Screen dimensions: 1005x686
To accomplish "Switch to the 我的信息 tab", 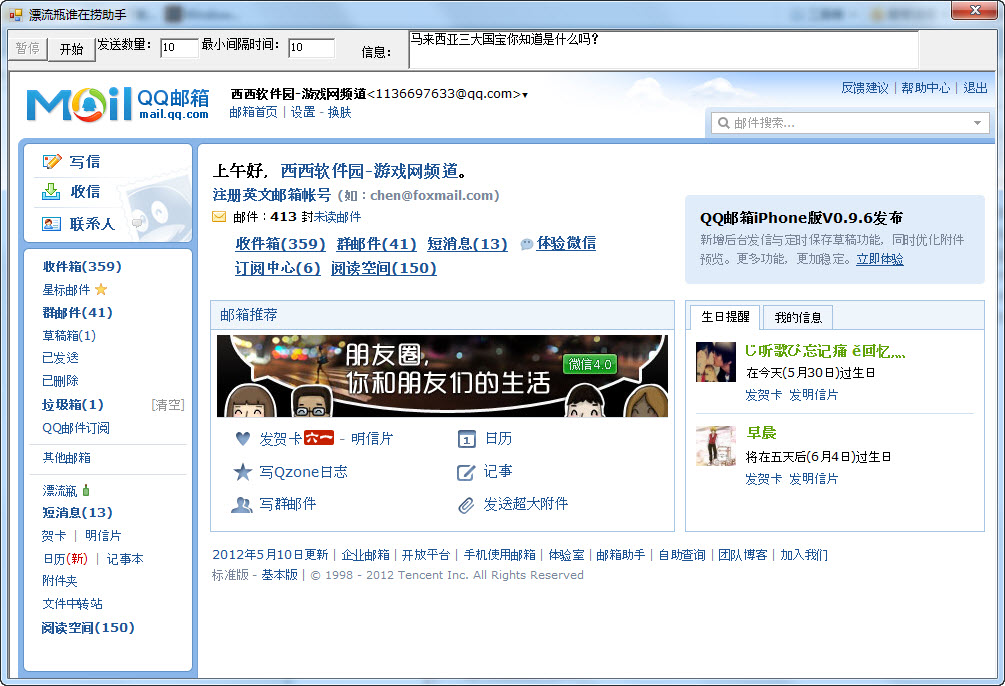I will (798, 317).
